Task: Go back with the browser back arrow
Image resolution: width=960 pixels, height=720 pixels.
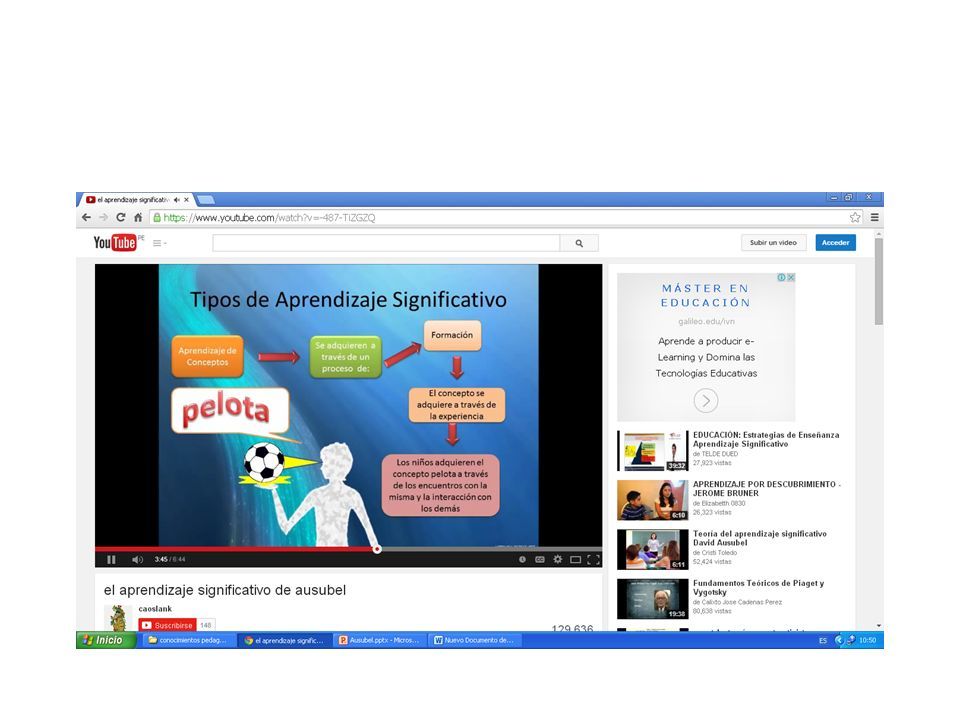Action: tap(86, 217)
